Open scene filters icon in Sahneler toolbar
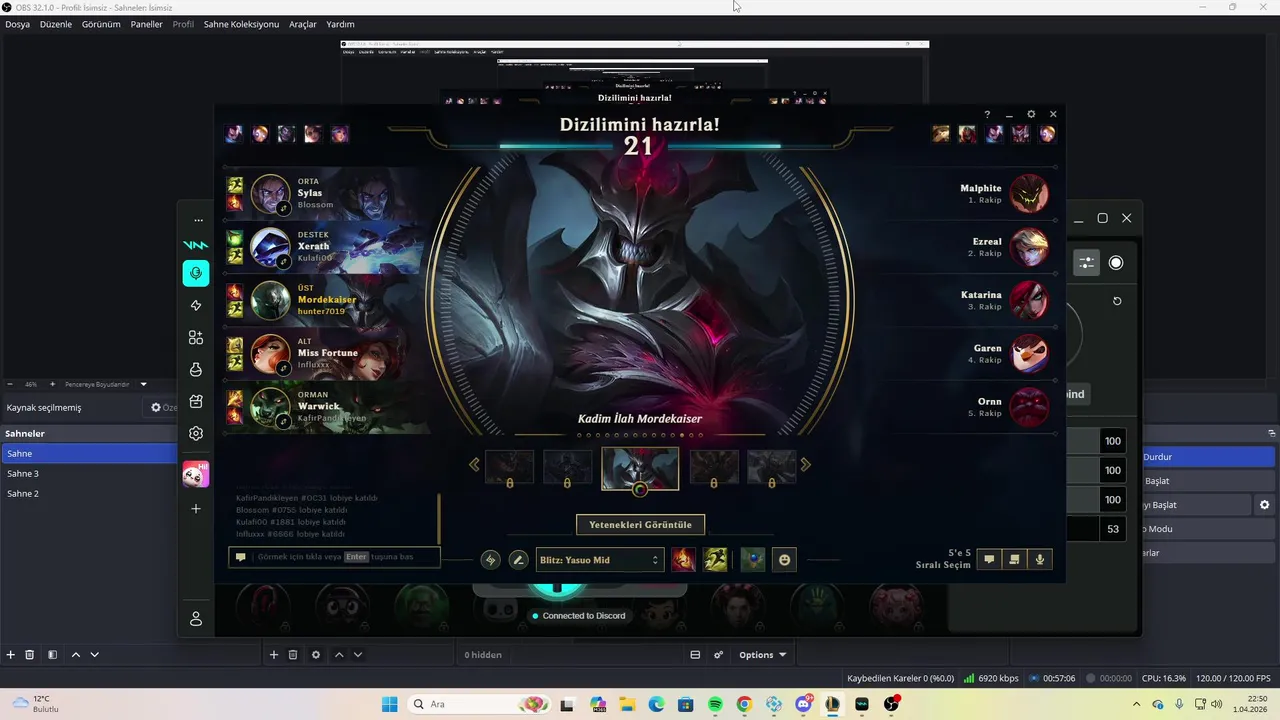The width and height of the screenshot is (1280, 720). click(x=52, y=655)
